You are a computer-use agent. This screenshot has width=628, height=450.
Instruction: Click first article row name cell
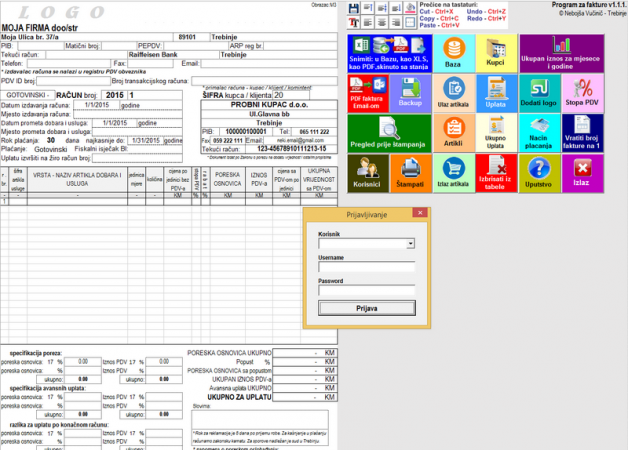(x=77, y=201)
